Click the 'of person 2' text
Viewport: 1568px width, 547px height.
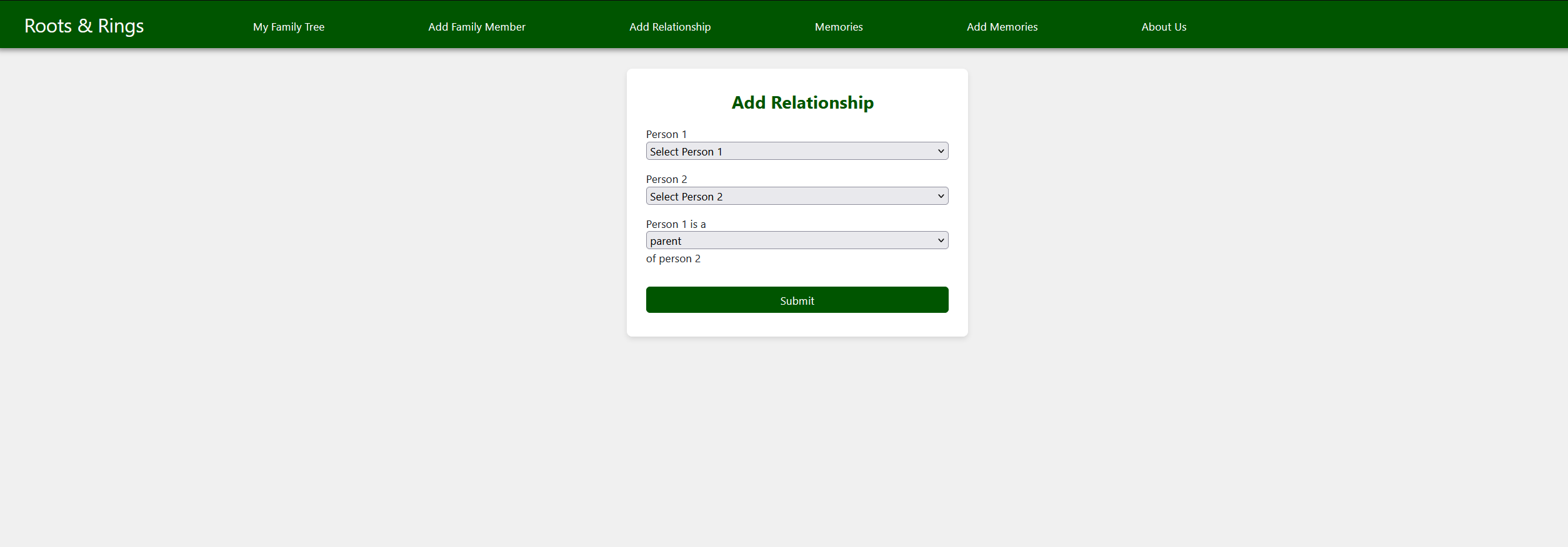coord(673,259)
